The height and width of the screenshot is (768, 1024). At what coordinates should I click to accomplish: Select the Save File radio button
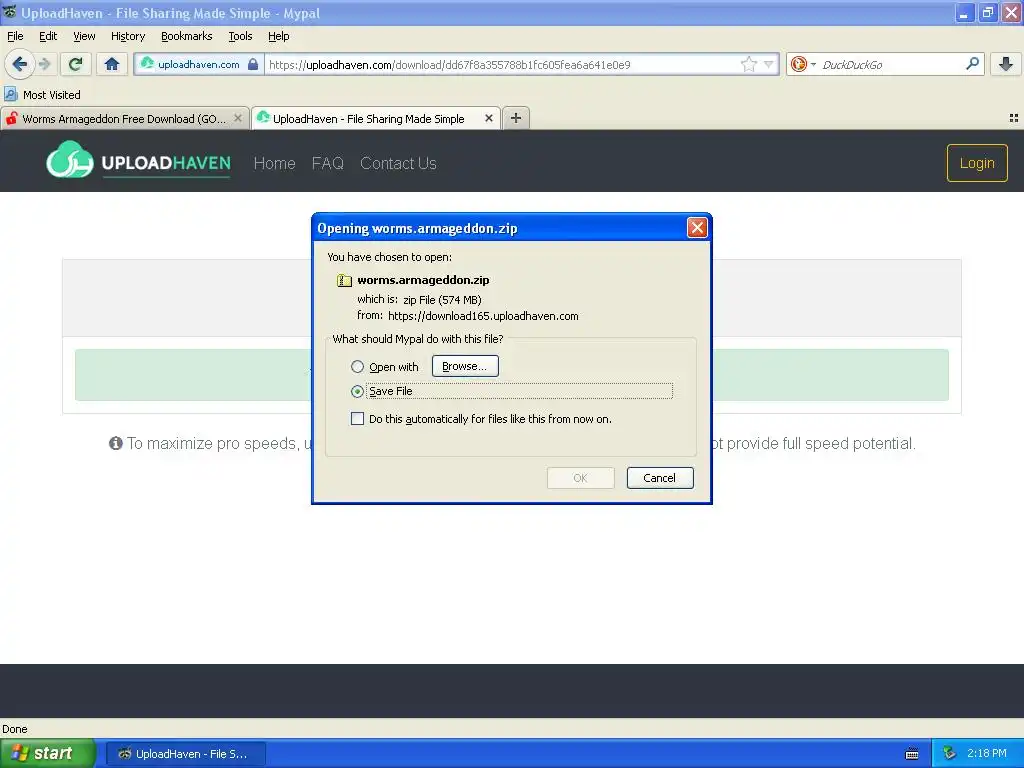click(357, 391)
